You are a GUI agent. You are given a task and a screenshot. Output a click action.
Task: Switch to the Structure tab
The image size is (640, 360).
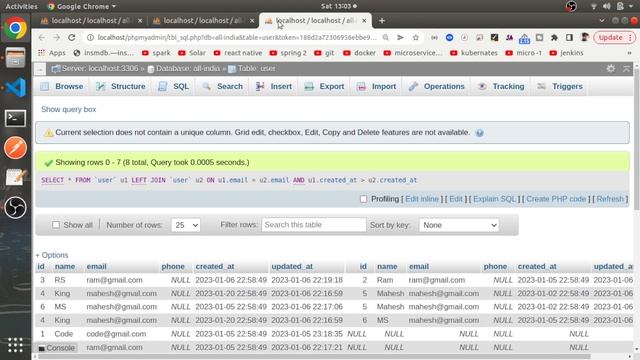(121, 87)
